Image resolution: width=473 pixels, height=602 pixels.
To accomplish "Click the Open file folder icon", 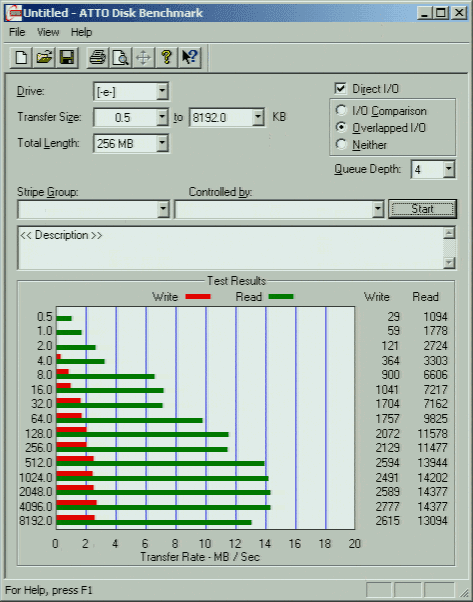I will point(44,58).
